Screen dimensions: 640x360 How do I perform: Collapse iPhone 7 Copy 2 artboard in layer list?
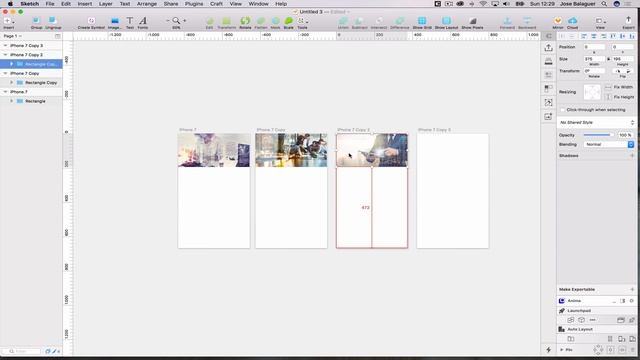5,55
